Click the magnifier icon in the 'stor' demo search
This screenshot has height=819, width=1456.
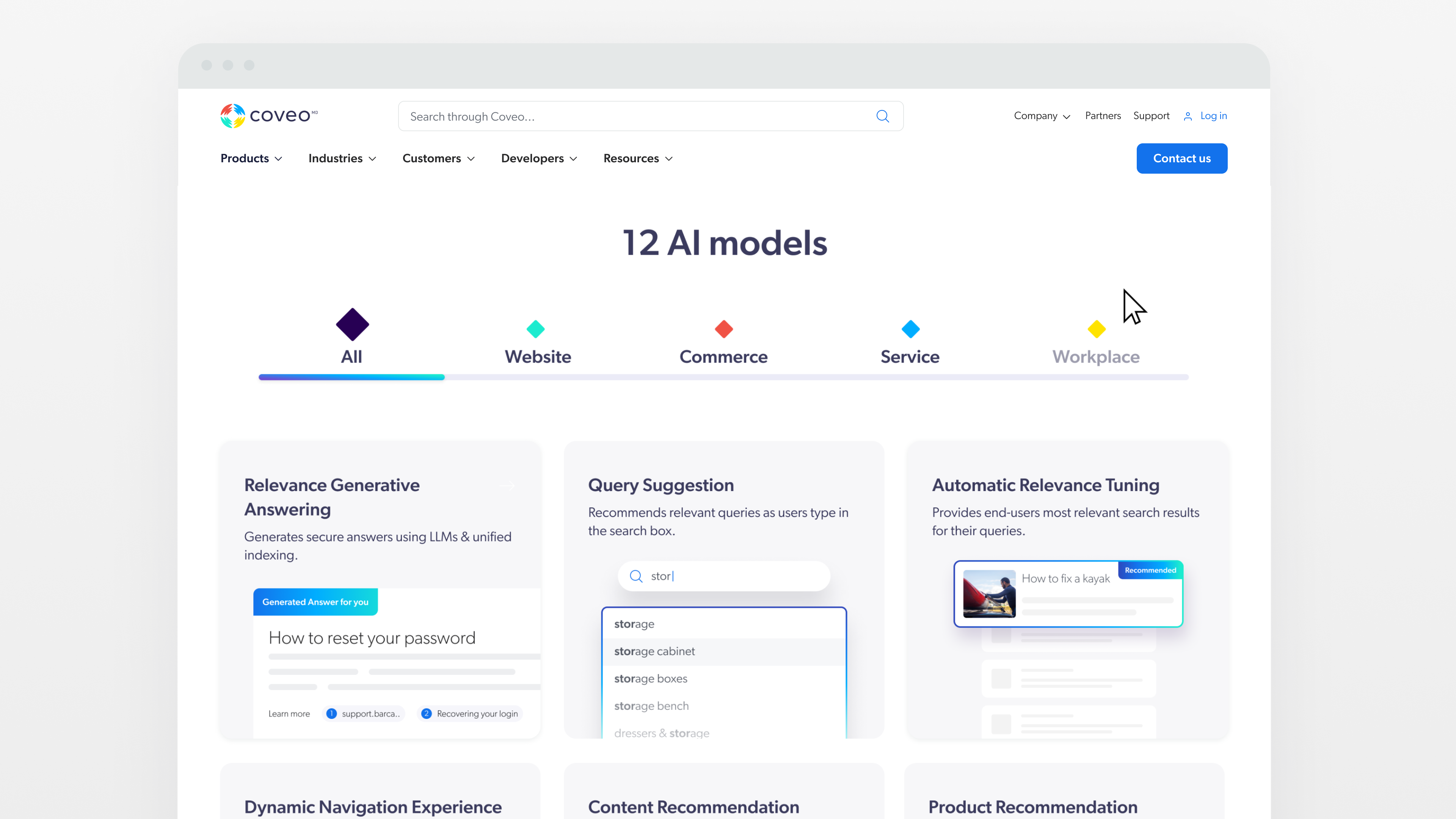pos(636,576)
